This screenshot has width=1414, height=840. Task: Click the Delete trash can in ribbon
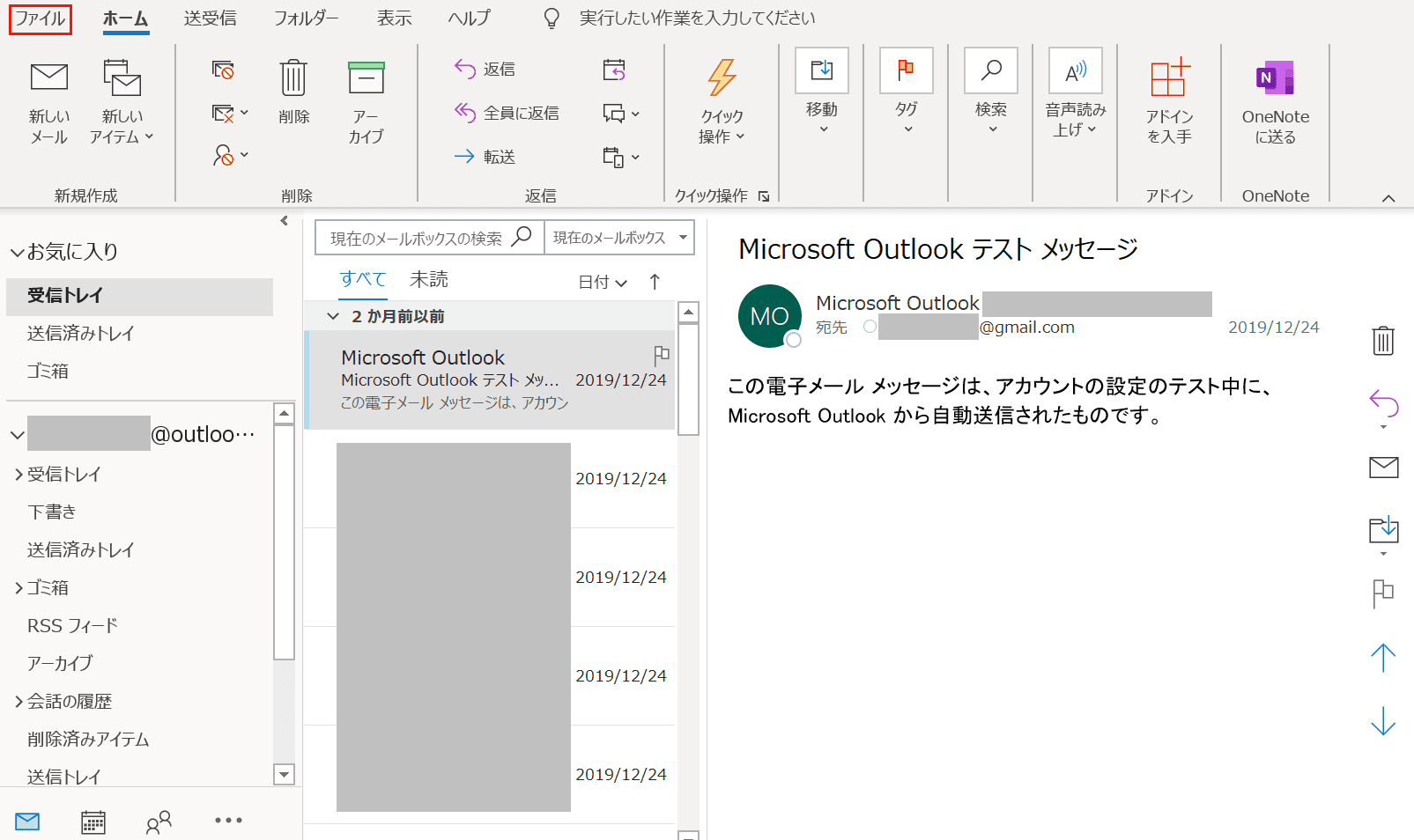click(x=293, y=92)
